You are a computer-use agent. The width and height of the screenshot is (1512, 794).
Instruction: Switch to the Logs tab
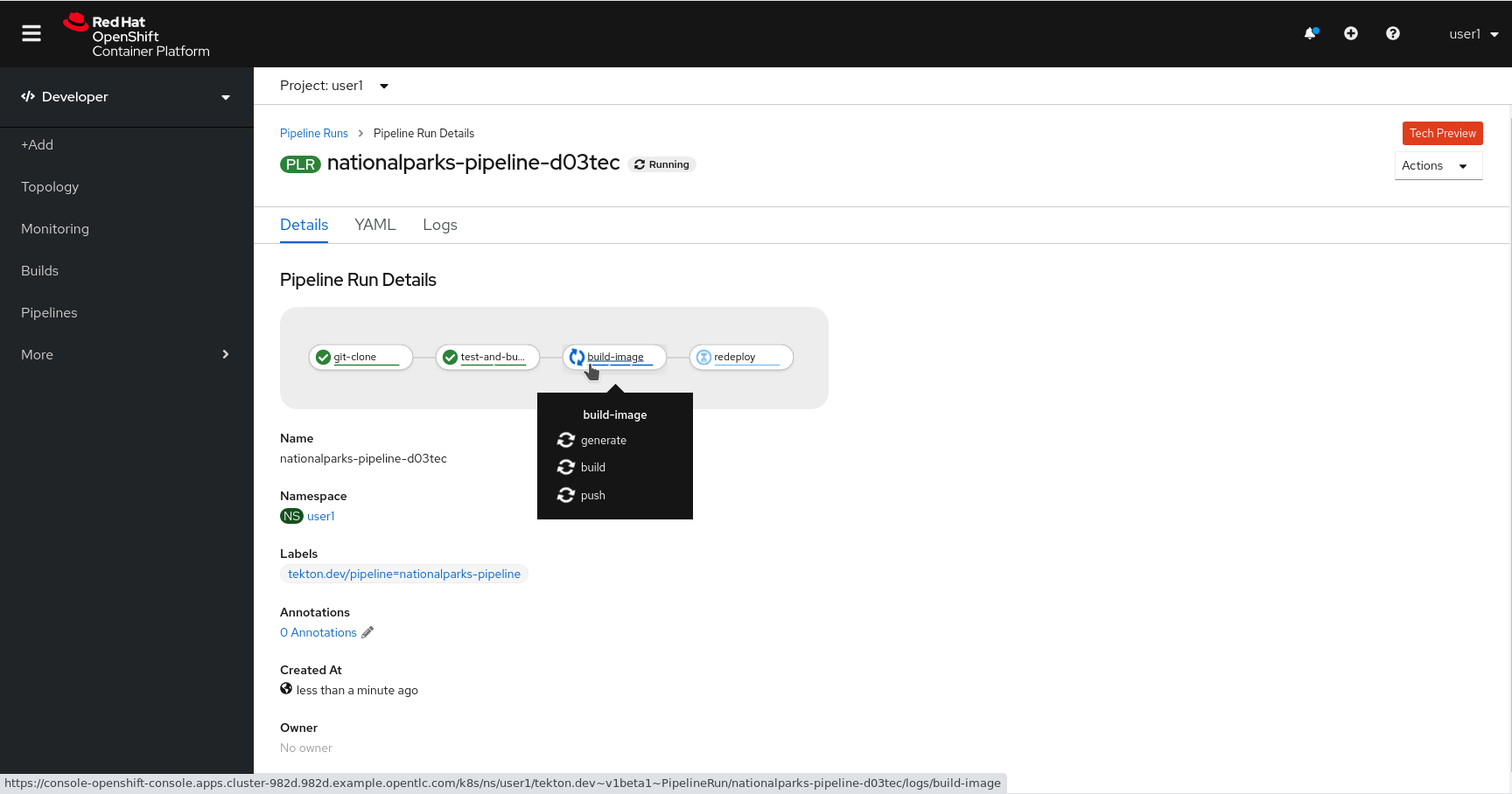point(439,225)
